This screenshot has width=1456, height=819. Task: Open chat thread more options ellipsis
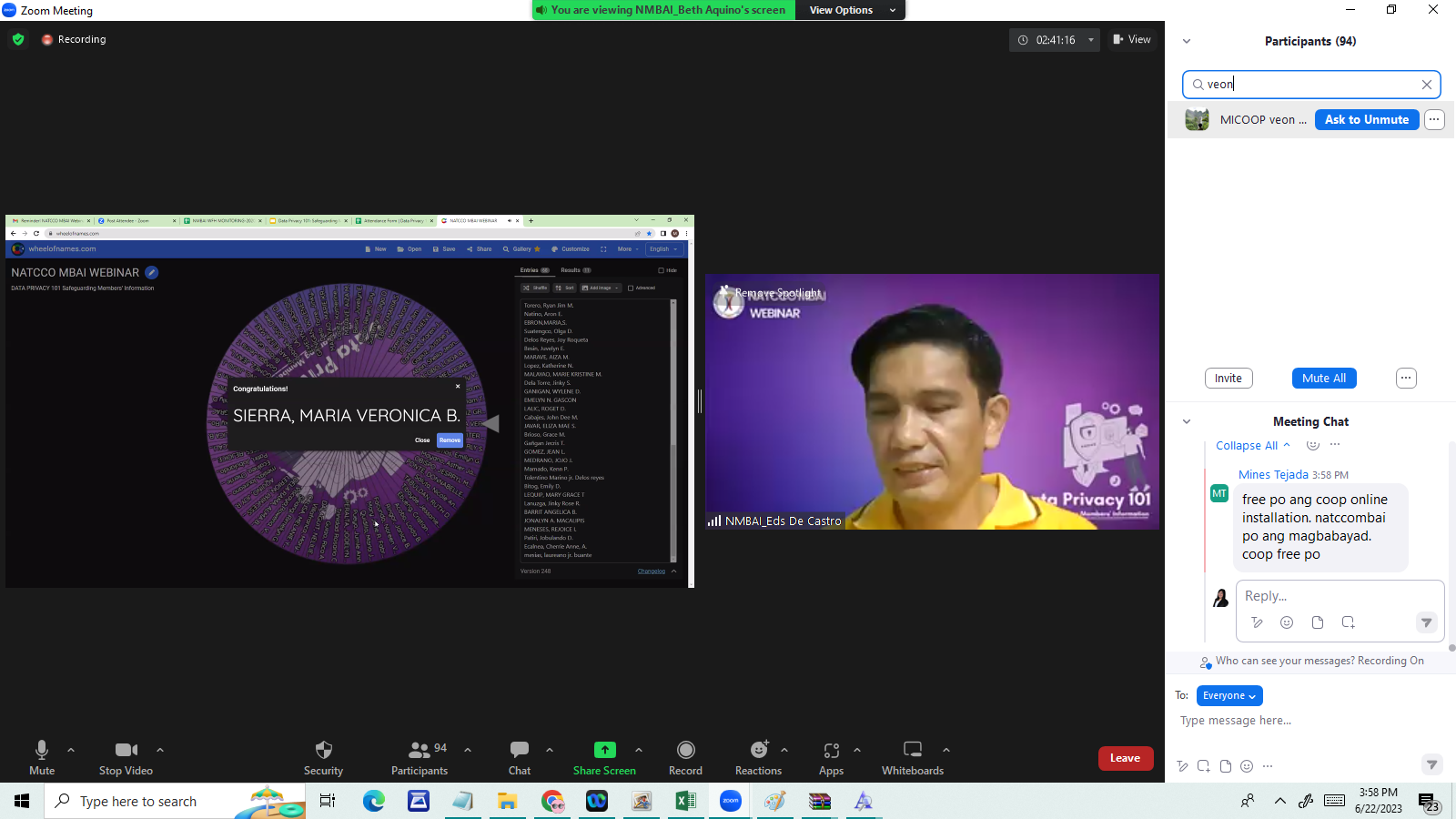pyautogui.click(x=1335, y=445)
